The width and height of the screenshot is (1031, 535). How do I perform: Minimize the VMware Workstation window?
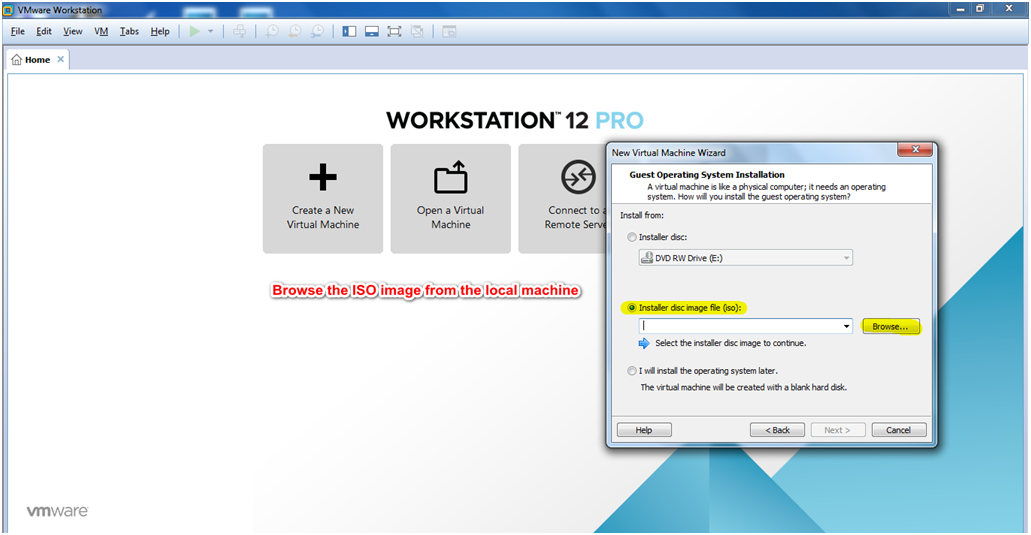pos(961,9)
